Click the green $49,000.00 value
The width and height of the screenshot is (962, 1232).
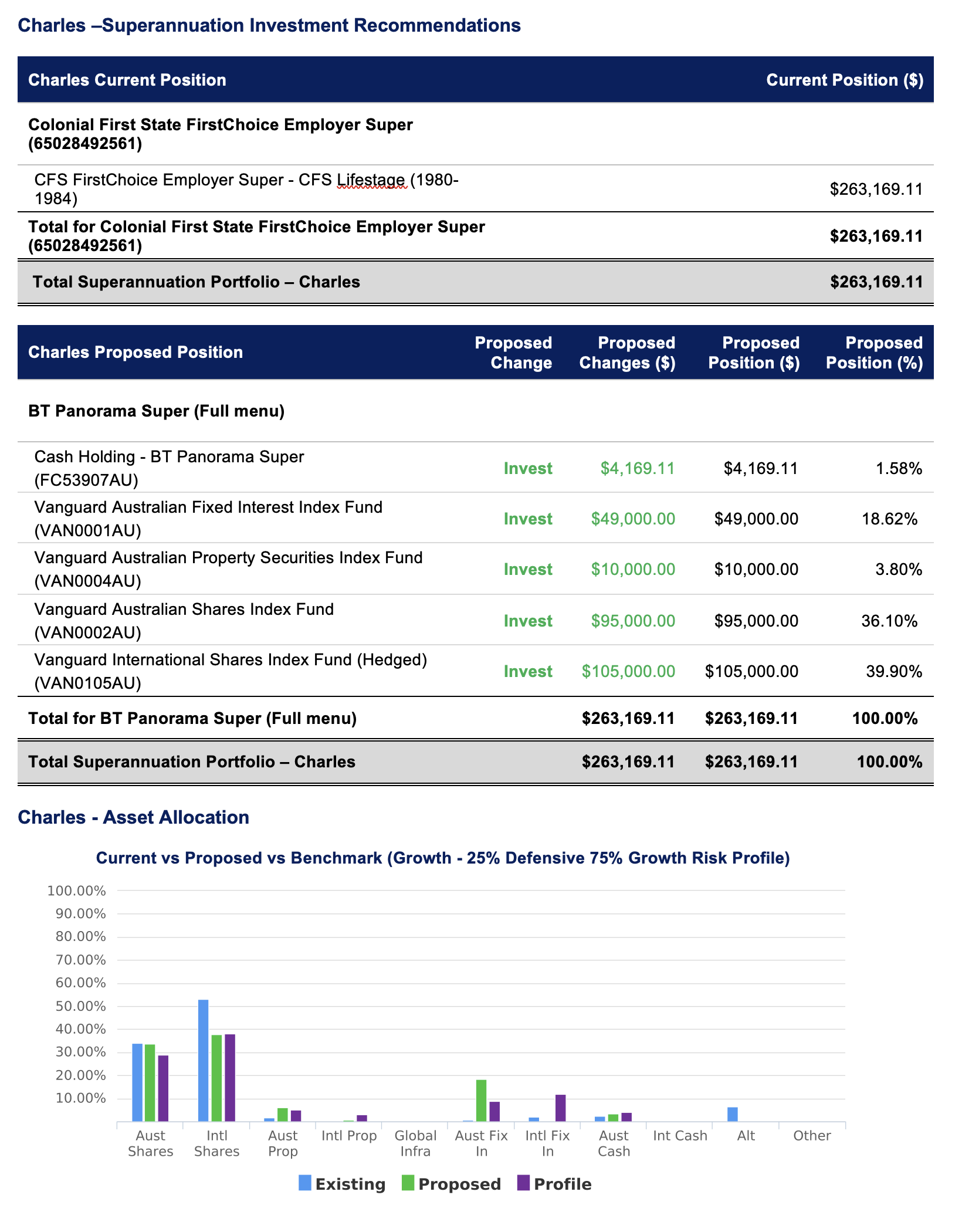(x=633, y=519)
